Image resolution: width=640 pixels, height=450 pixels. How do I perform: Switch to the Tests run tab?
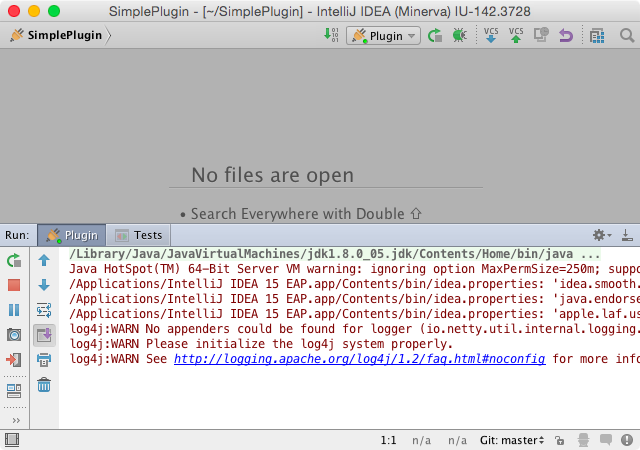(x=138, y=235)
